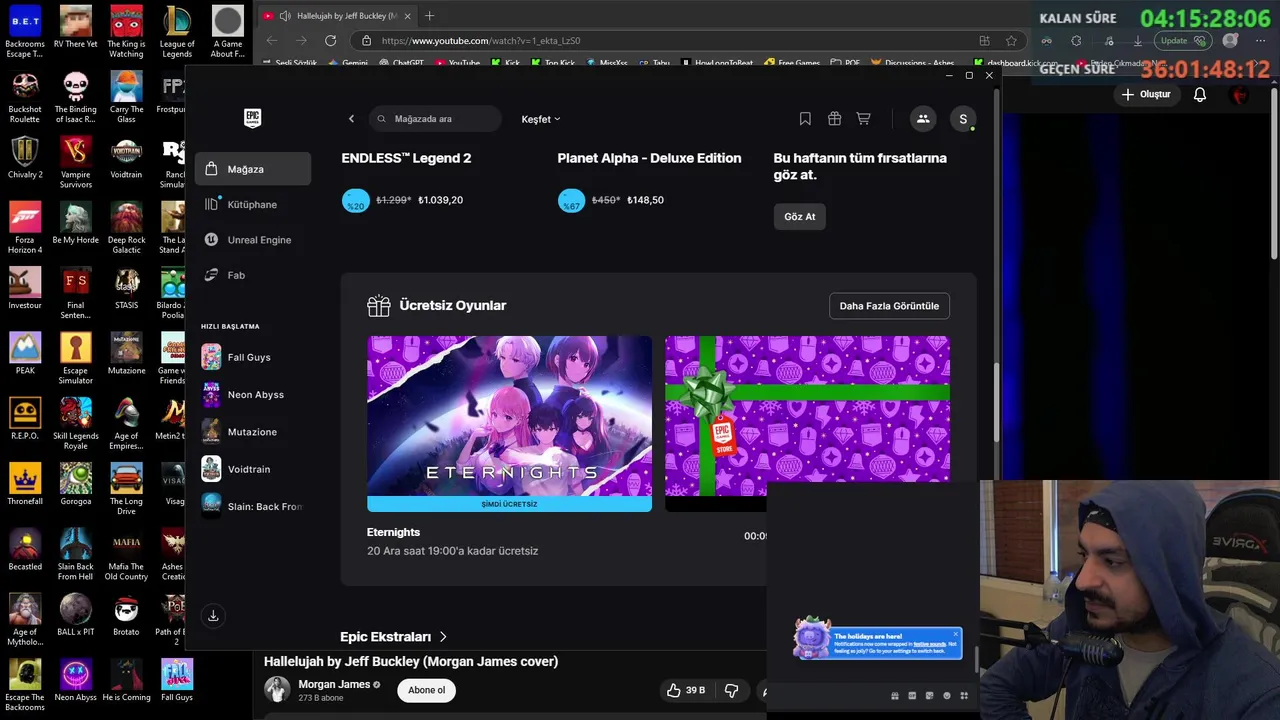The width and height of the screenshot is (1280, 720).
Task: Open a new browser tab
Action: [x=430, y=16]
